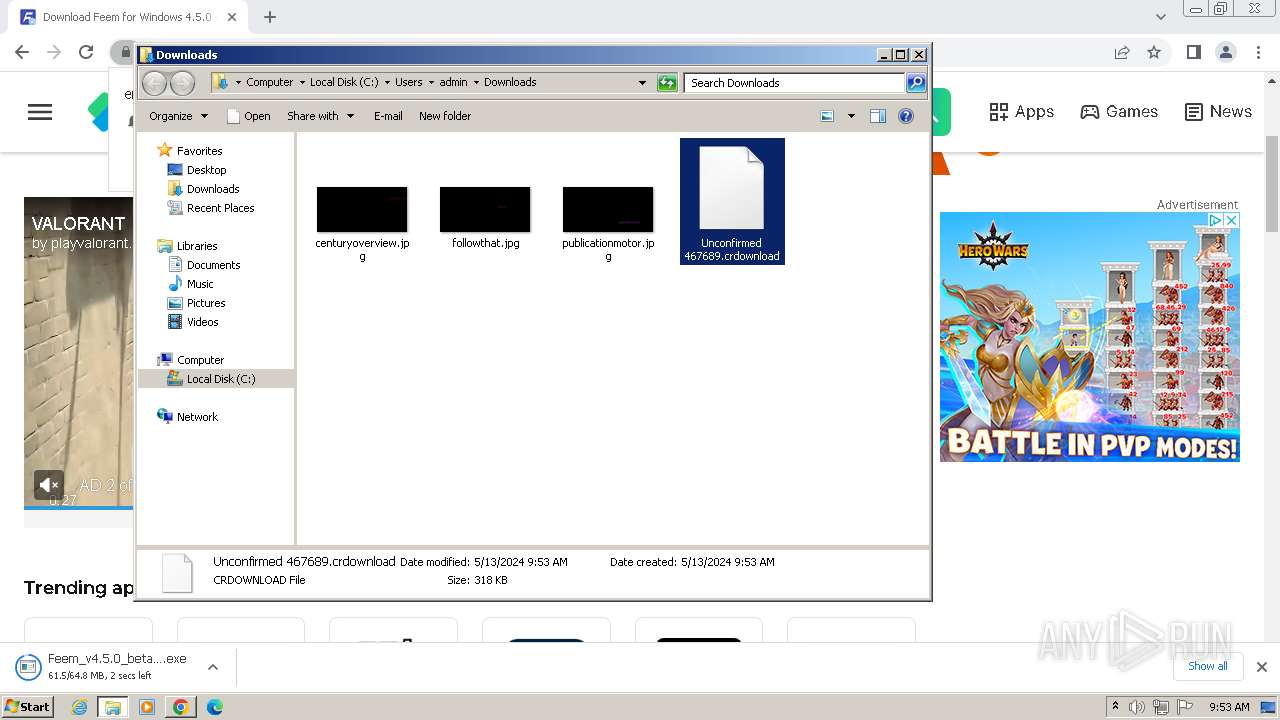The height and width of the screenshot is (720, 1280).
Task: Click Users in the address breadcrumb
Action: coord(408,82)
